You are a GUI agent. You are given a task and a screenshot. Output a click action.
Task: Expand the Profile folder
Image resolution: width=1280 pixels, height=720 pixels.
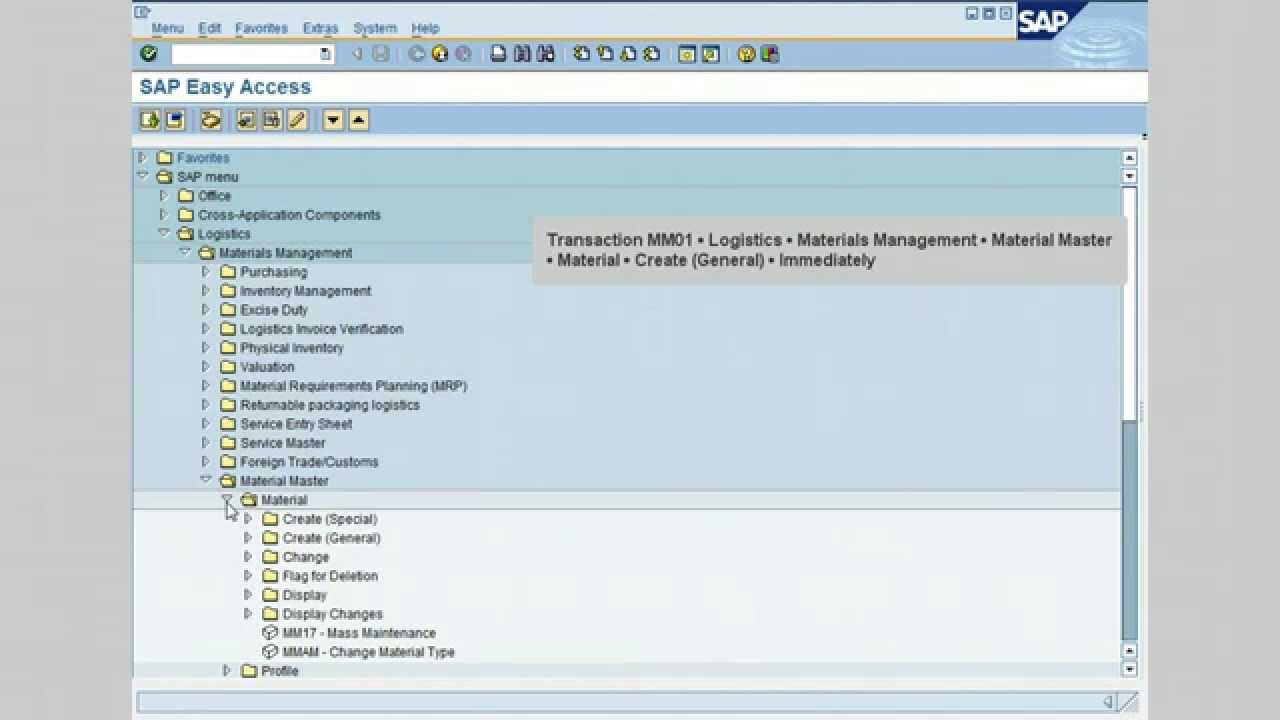click(x=227, y=671)
